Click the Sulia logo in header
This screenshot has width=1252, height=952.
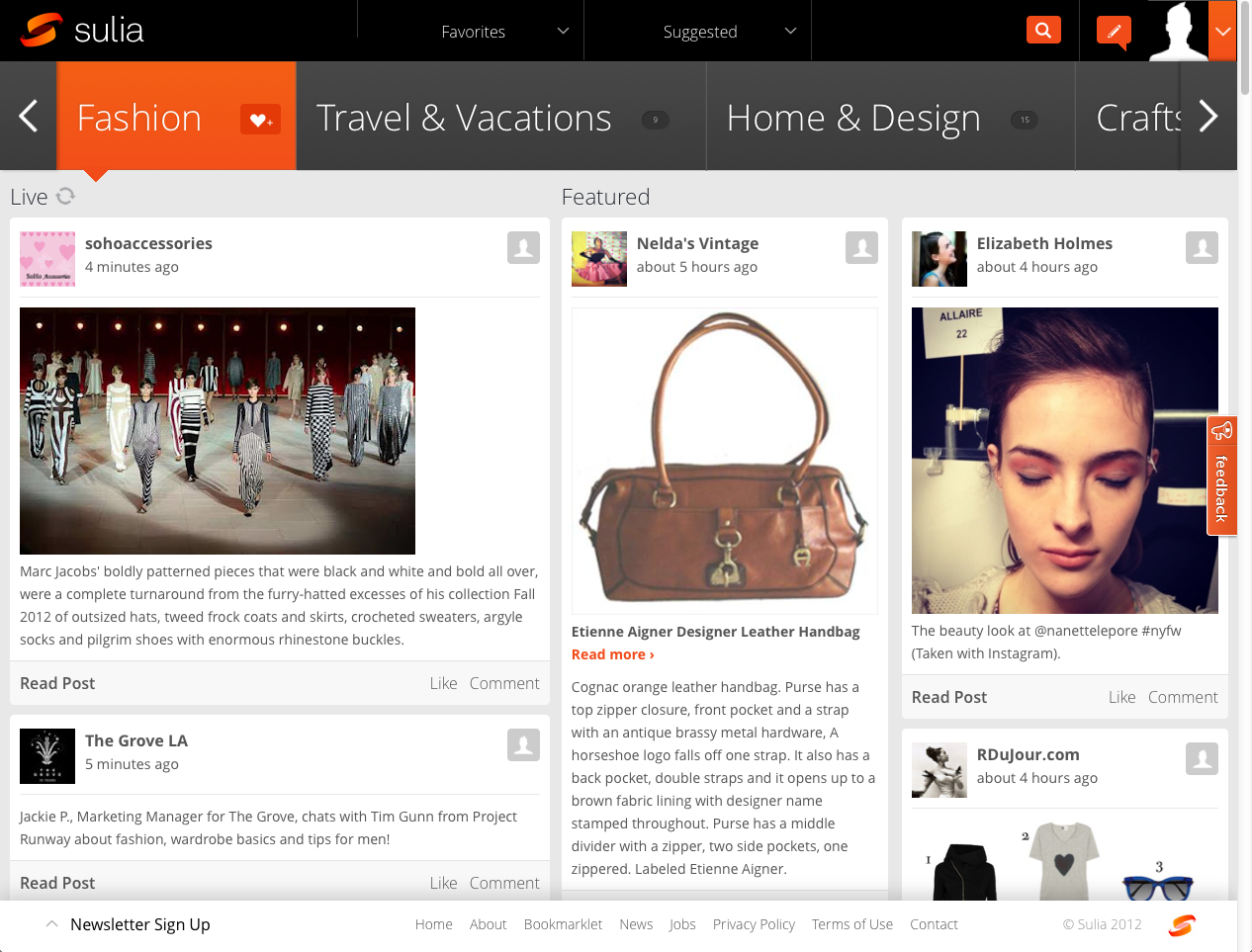tap(83, 30)
